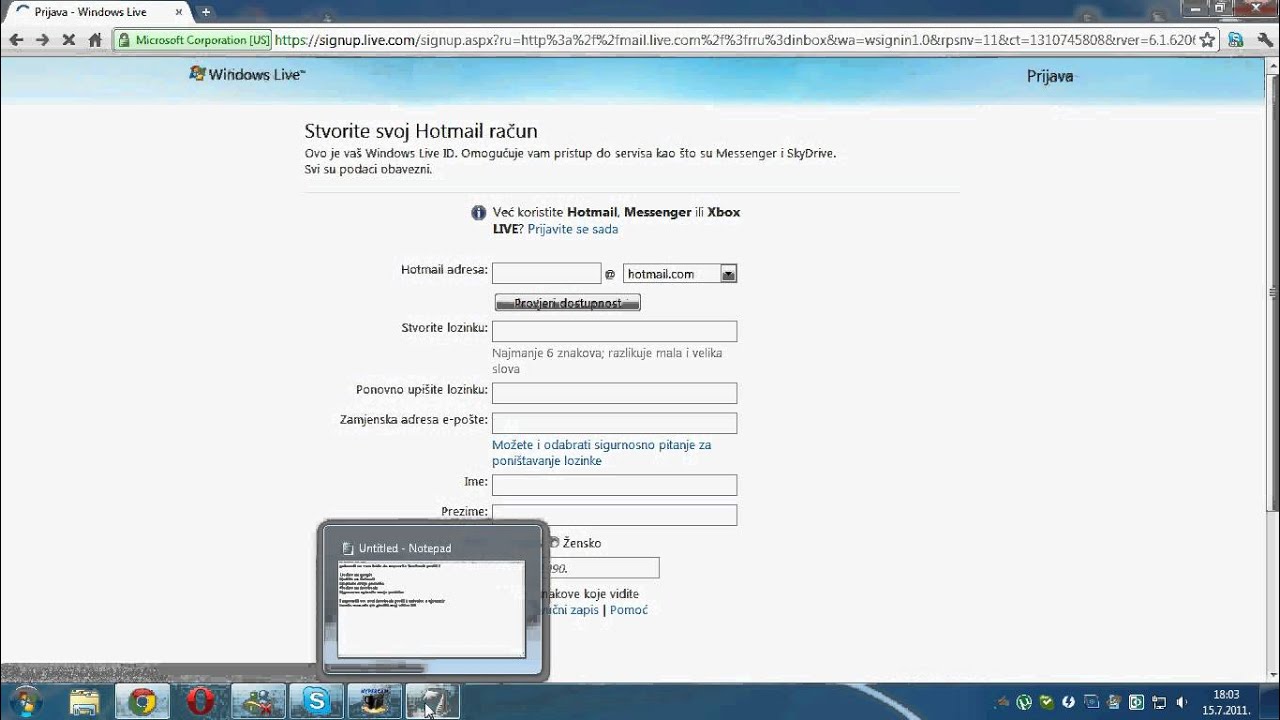Click the browser forward arrow

coord(42,40)
